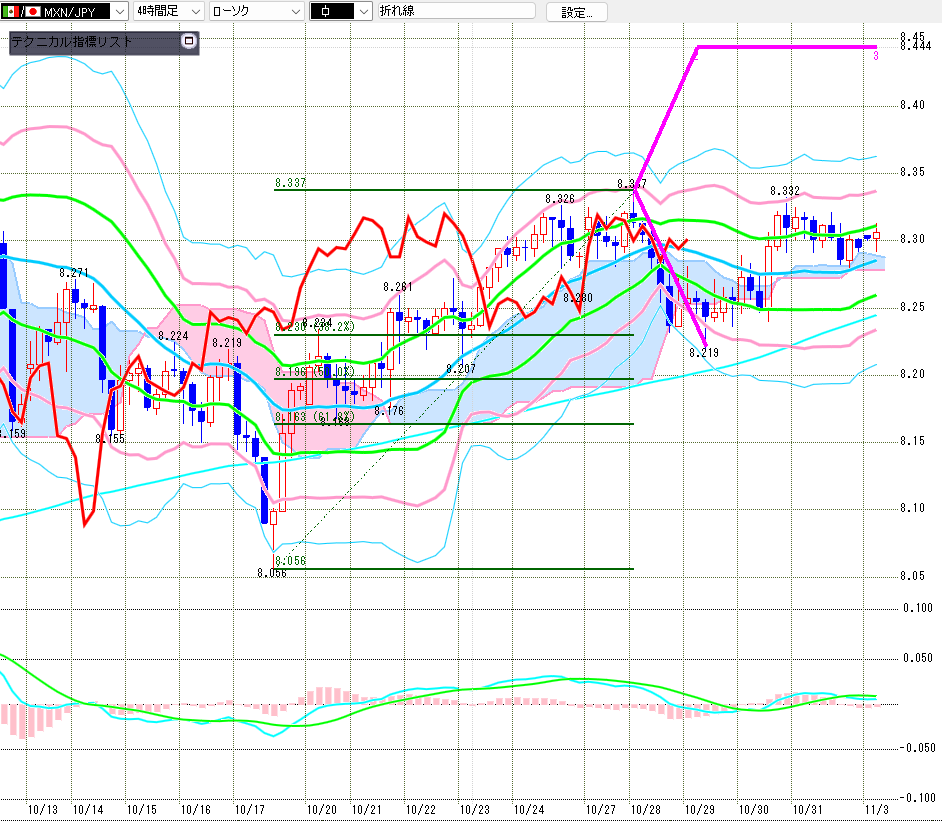Open the MXN/JPY currency pair dropdown arrow
Viewport: 942px width, 821px height.
tap(119, 12)
